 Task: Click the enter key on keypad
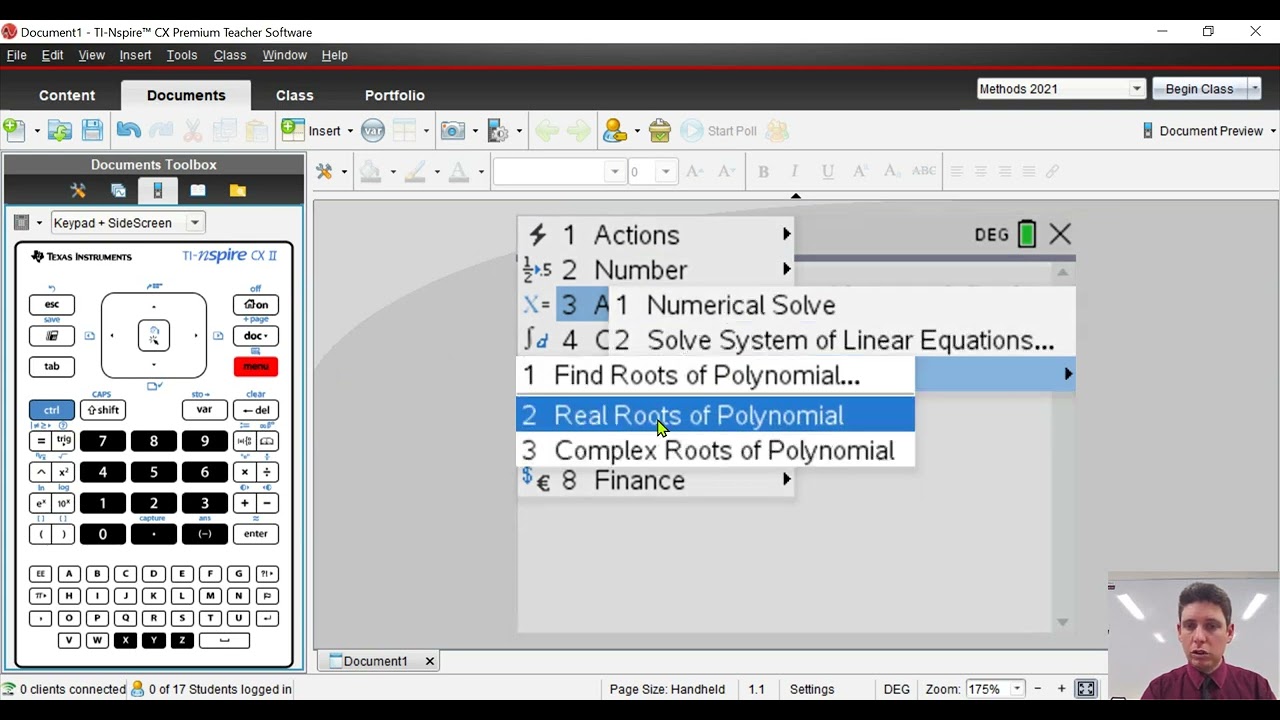point(256,534)
